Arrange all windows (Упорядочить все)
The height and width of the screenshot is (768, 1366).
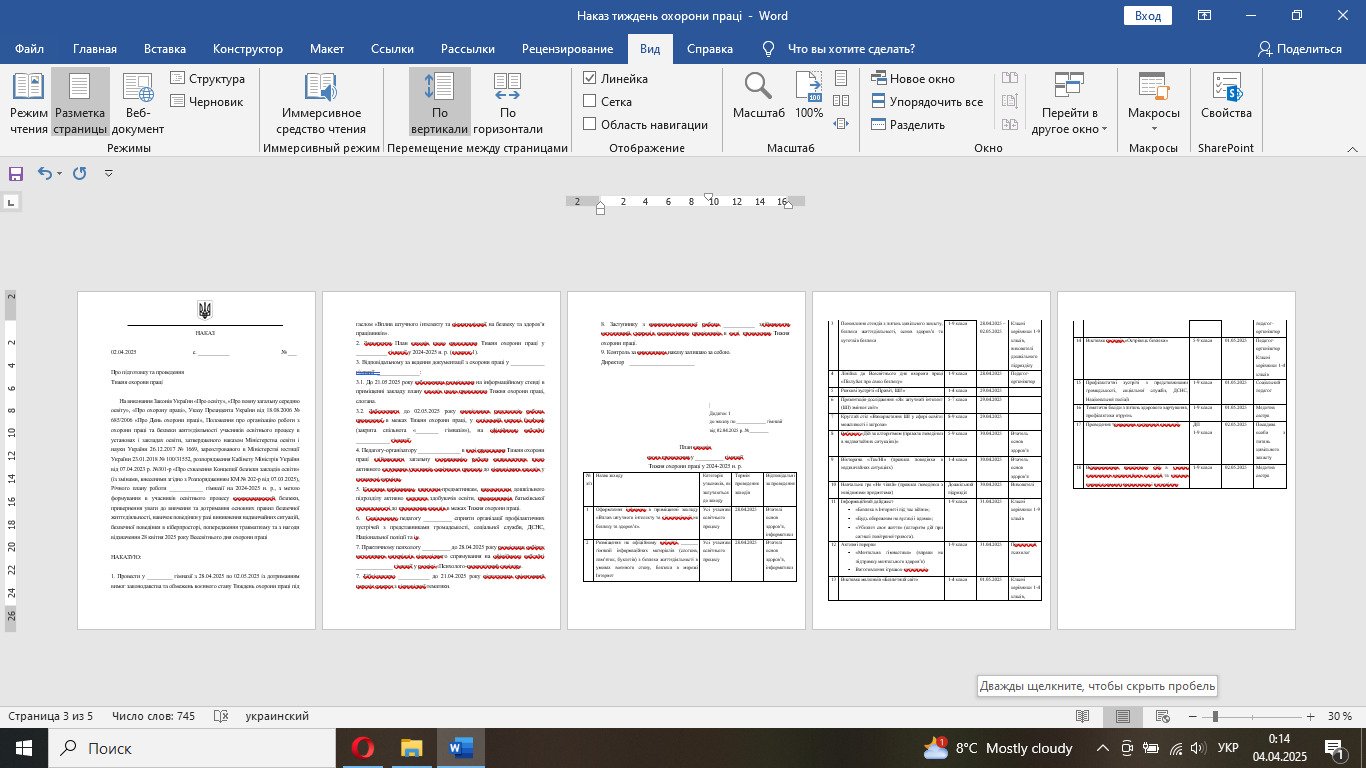coord(927,102)
